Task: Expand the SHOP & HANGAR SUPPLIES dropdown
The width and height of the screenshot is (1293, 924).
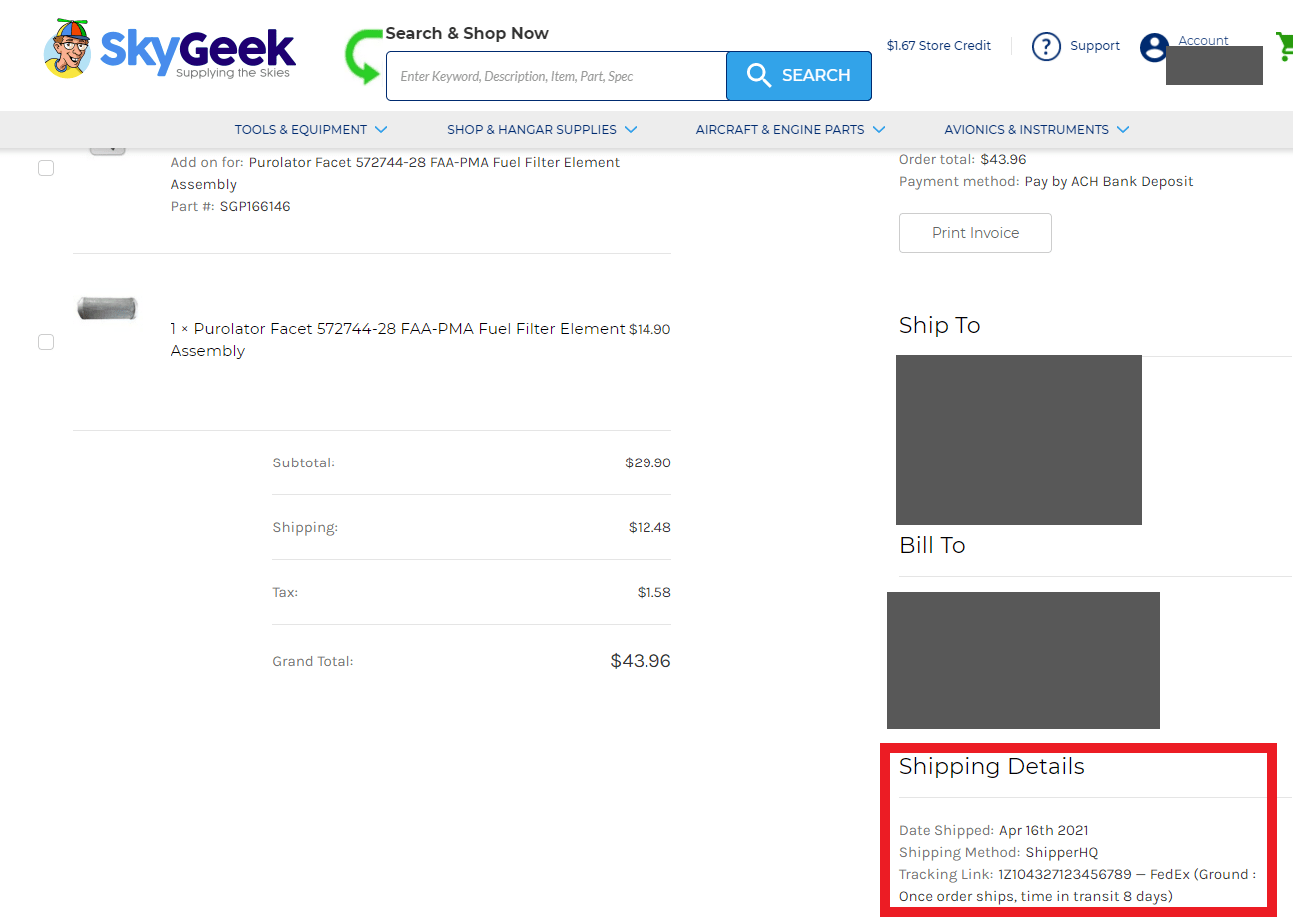Action: click(x=631, y=129)
